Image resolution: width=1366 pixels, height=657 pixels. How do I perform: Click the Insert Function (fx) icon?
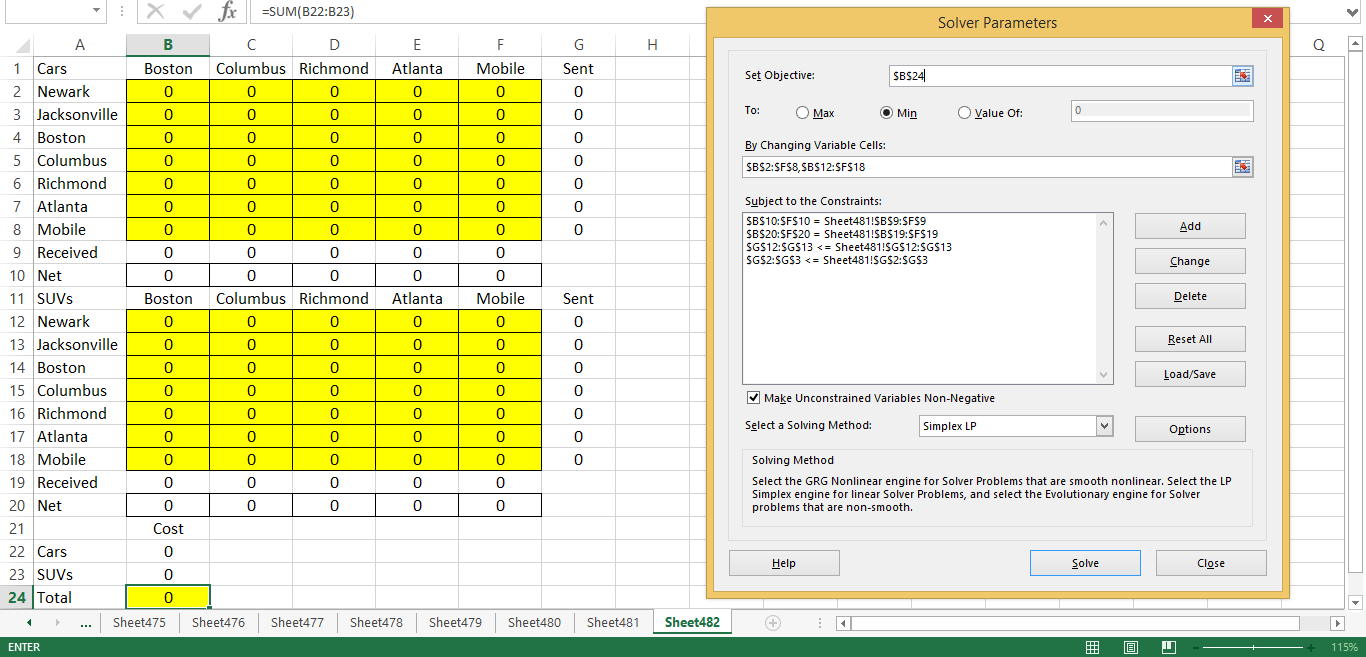(x=228, y=13)
